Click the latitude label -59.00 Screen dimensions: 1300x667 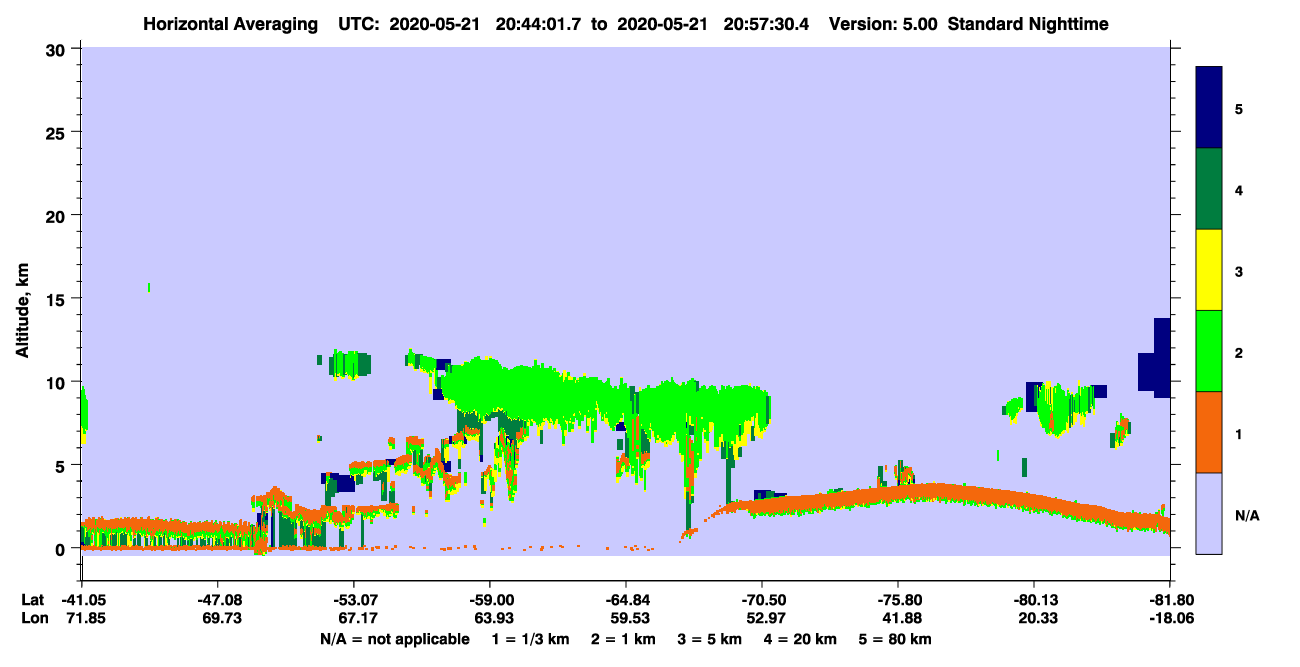(489, 600)
